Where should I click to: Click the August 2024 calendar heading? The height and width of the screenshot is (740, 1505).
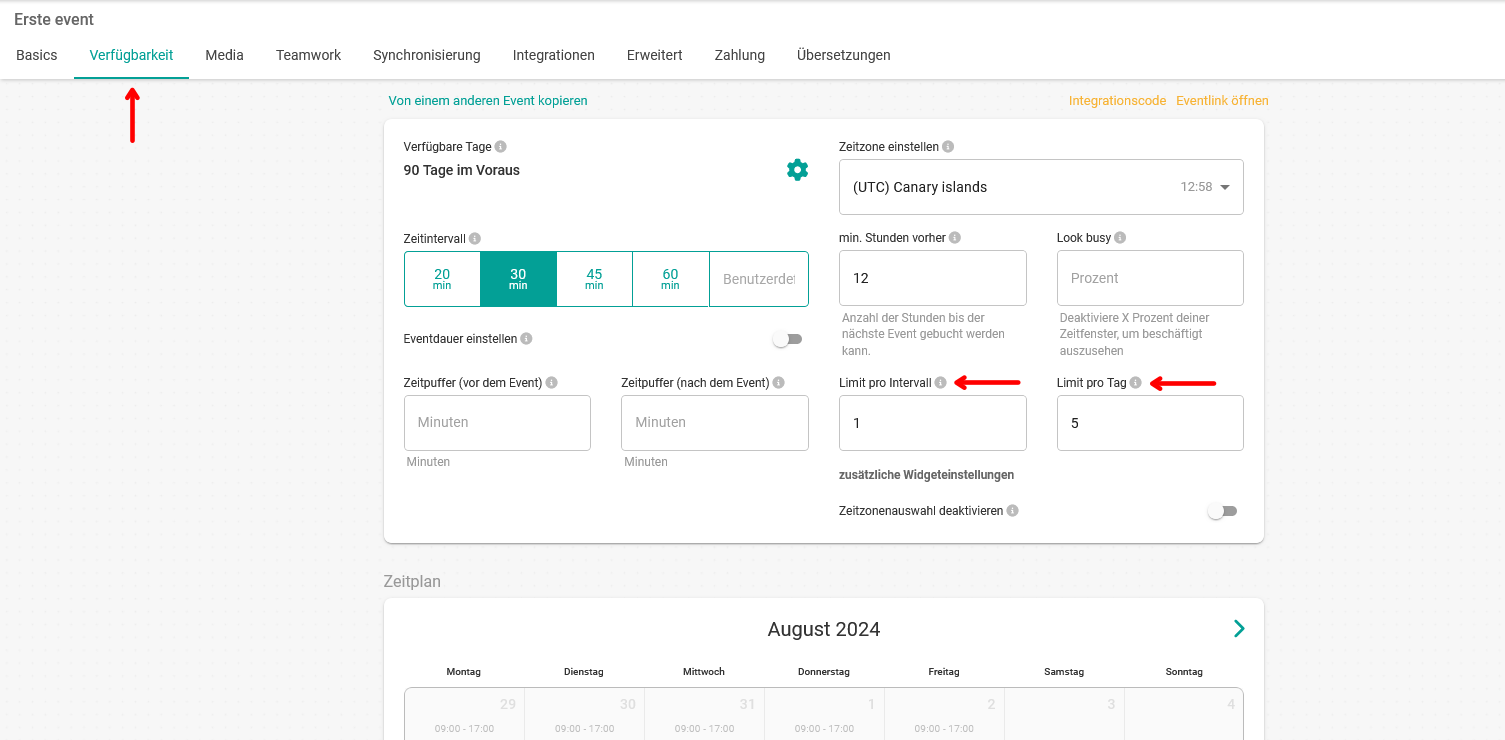click(x=824, y=629)
